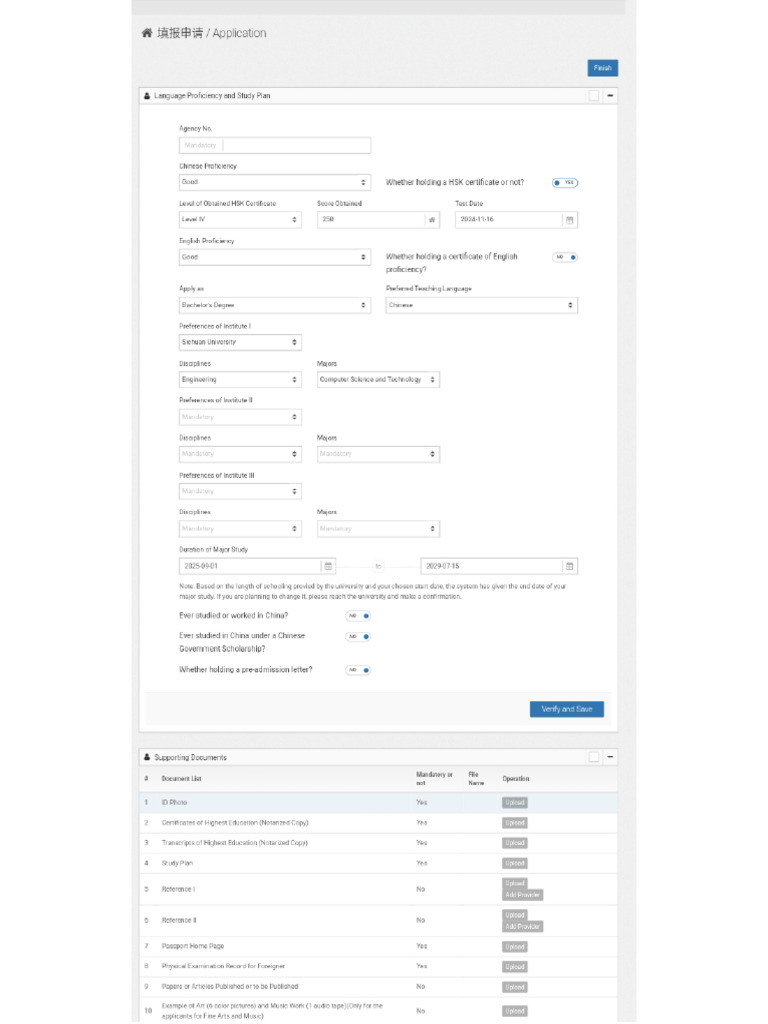Toggle 'Ever studied or worked in China' switch

coord(358,616)
